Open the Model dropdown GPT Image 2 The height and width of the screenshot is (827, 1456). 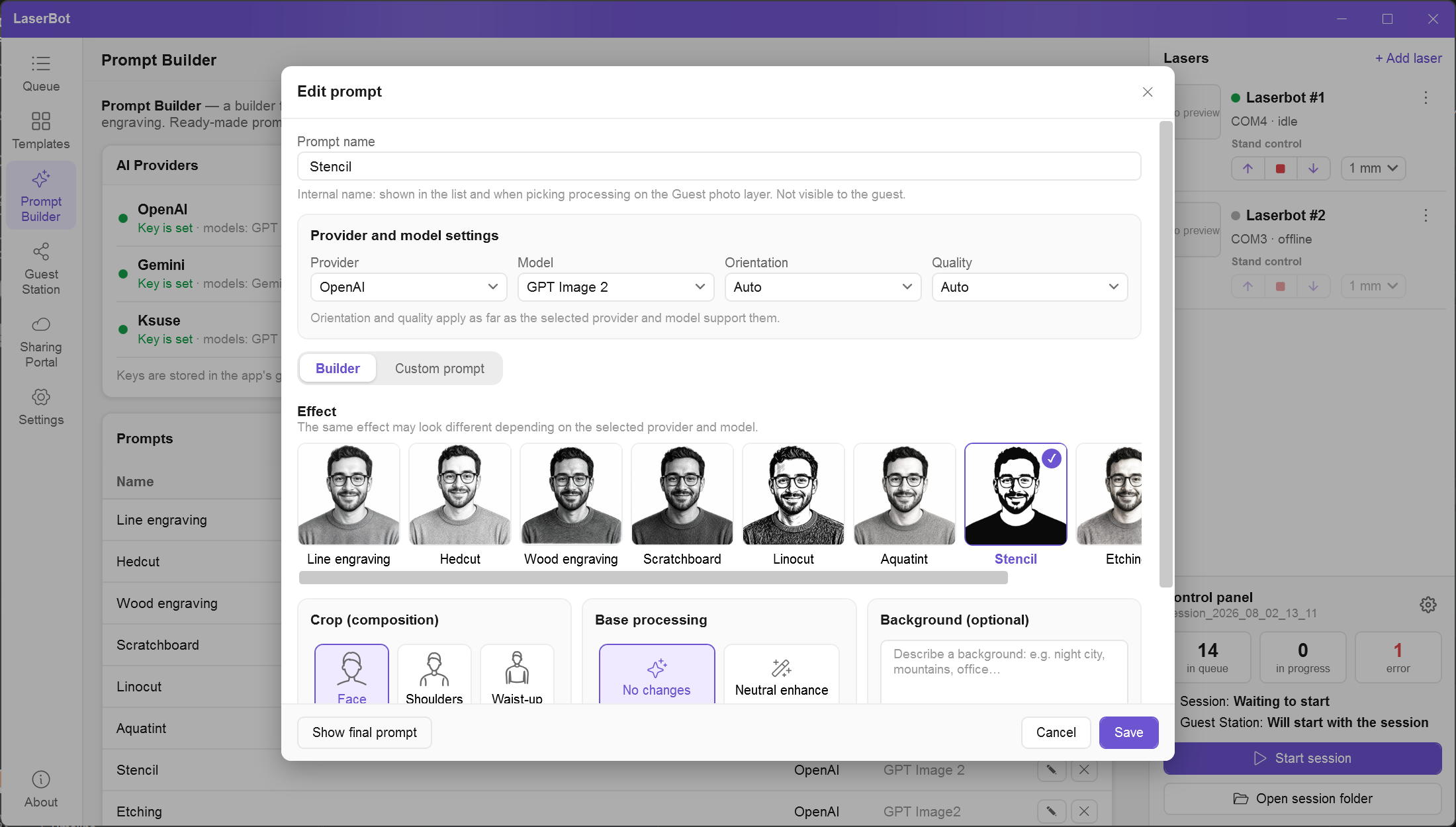tap(615, 287)
